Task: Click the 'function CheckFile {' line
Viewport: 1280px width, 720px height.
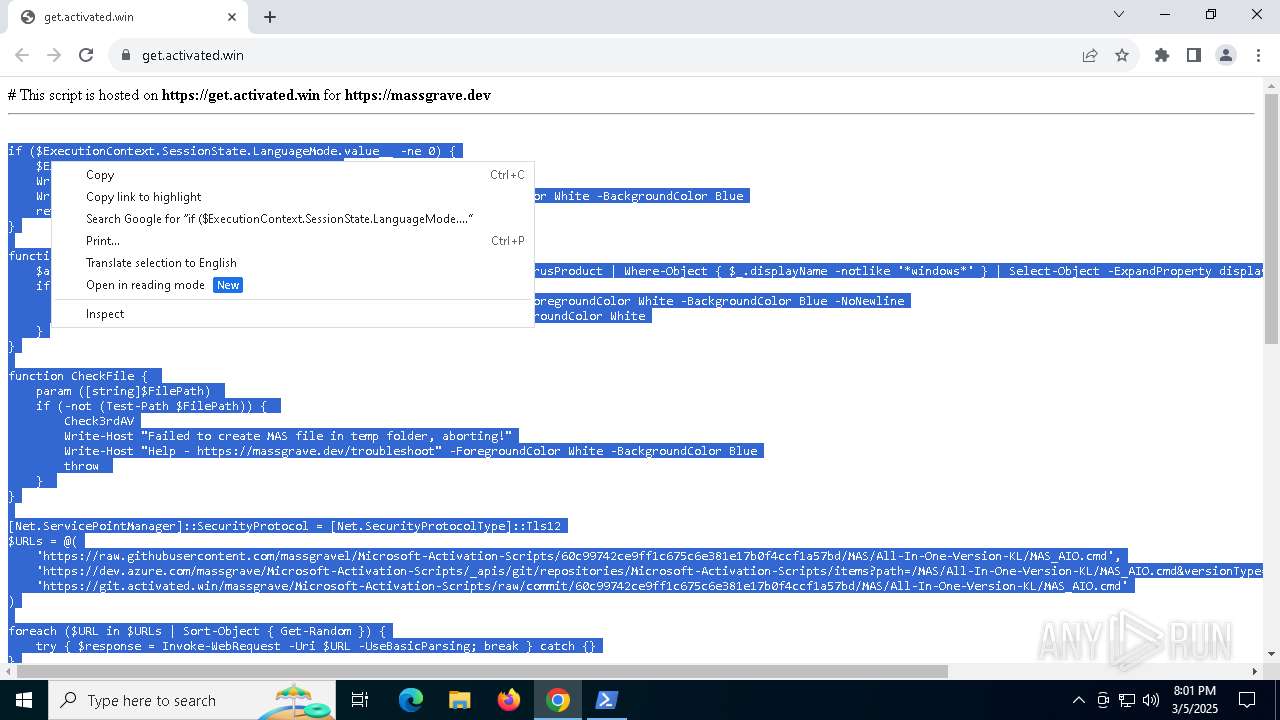Action: (x=78, y=376)
